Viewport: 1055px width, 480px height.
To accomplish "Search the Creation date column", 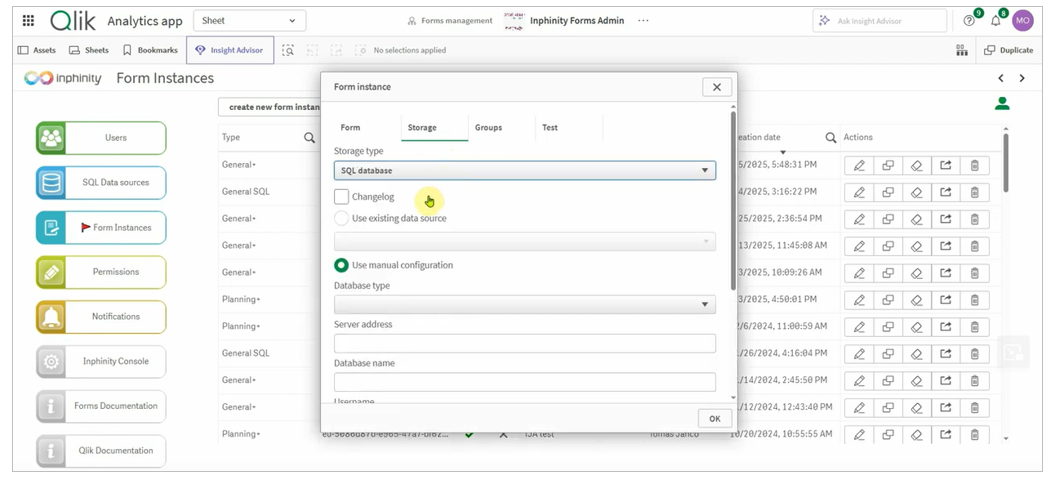I will click(x=831, y=137).
